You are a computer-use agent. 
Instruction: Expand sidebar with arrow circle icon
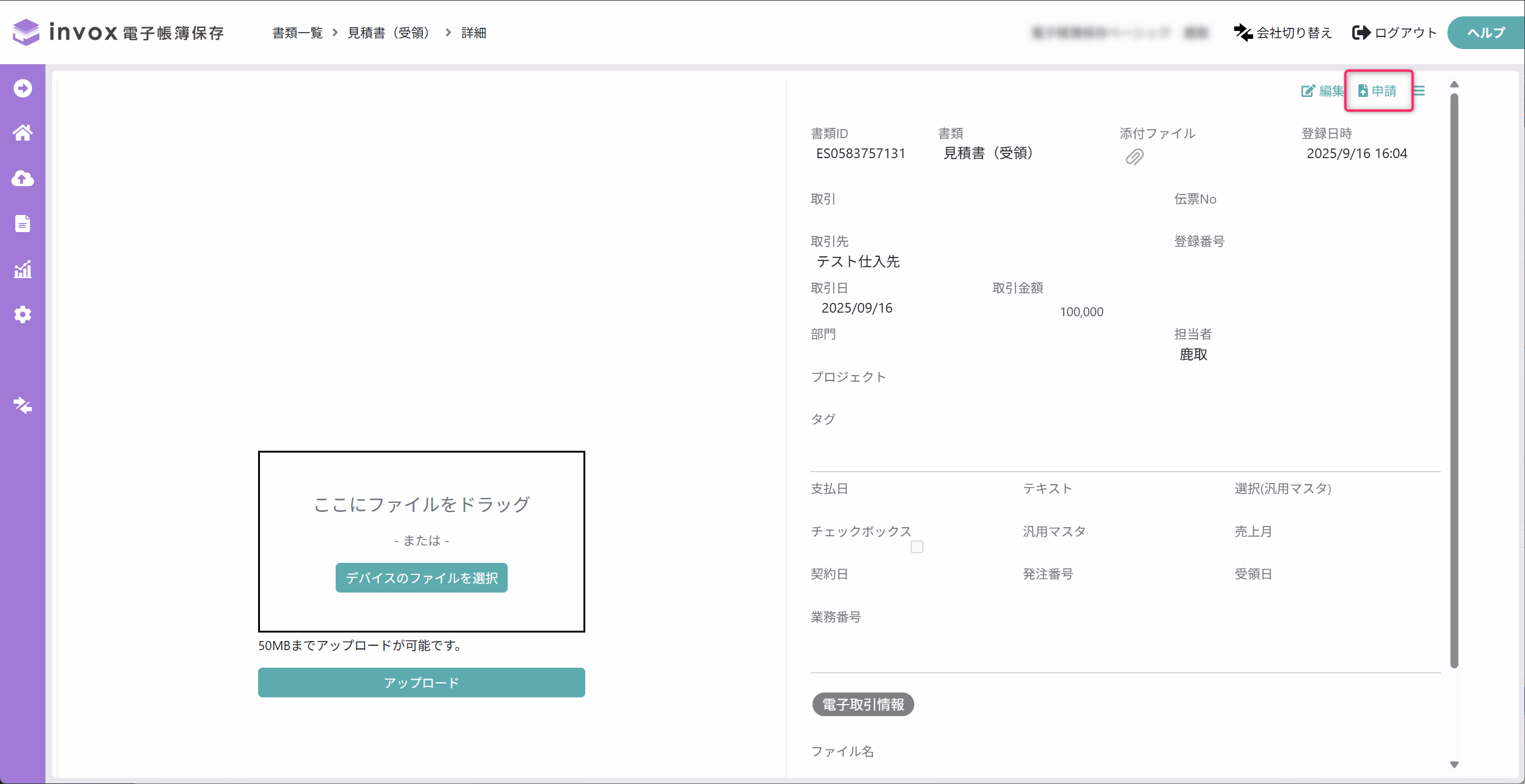coord(23,88)
